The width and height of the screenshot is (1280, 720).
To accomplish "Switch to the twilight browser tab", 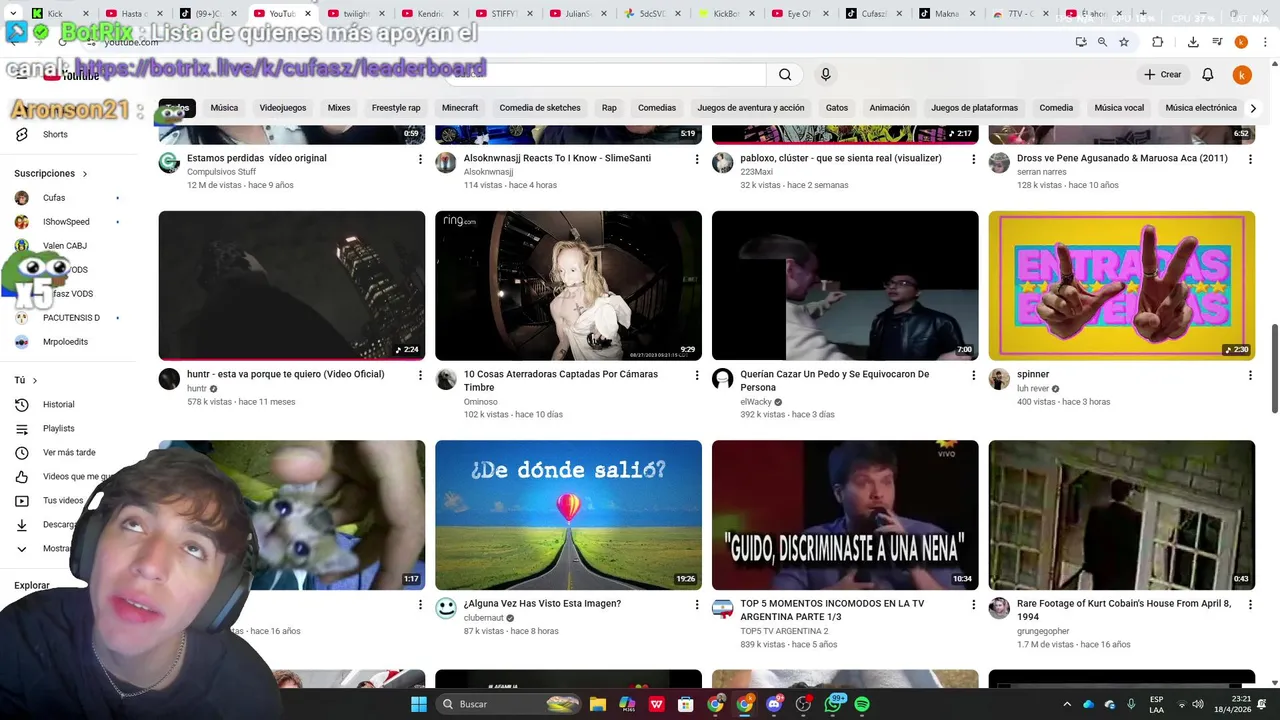I will [x=356, y=13].
